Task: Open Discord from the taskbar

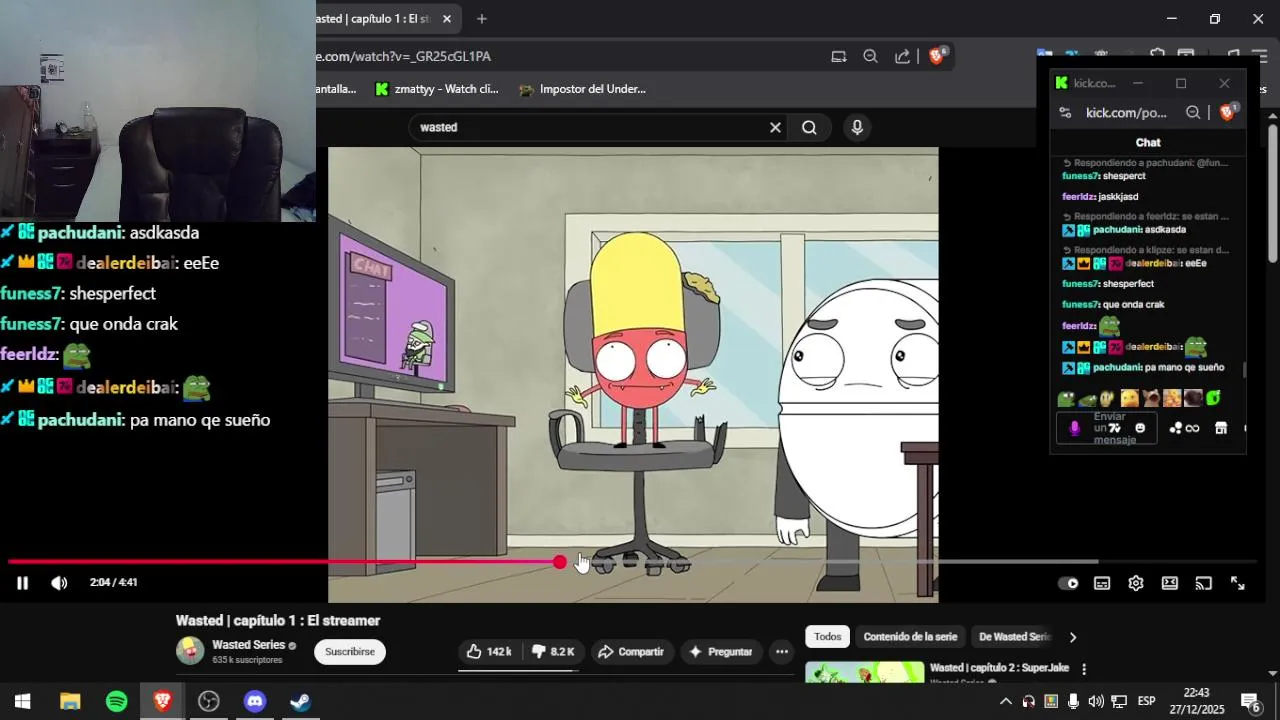Action: click(255, 701)
